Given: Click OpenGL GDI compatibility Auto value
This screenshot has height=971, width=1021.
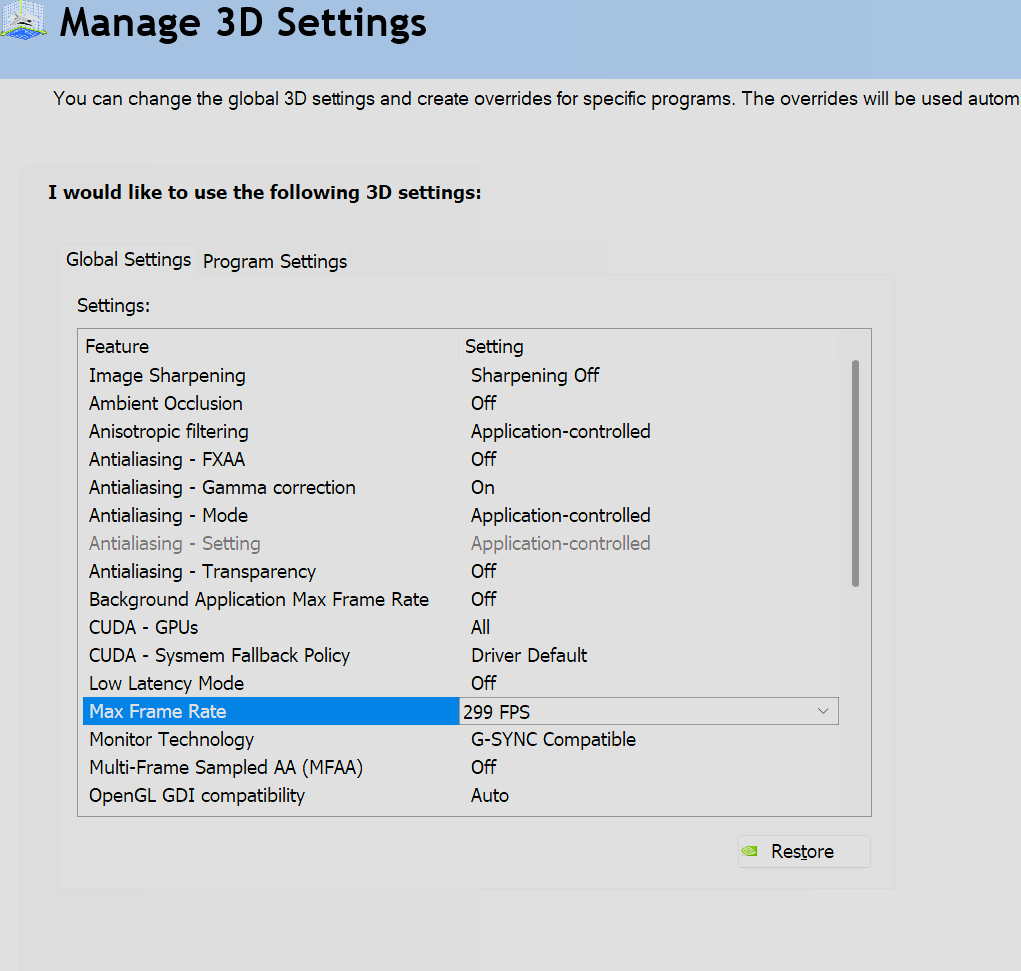Looking at the screenshot, I should tap(490, 795).
